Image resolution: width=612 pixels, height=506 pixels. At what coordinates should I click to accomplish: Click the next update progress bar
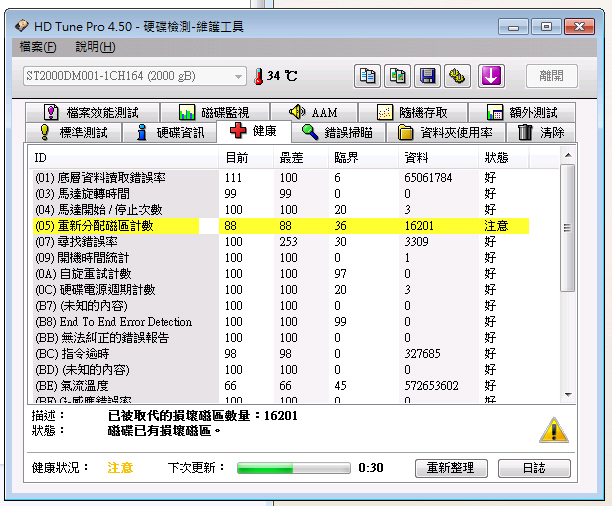(x=294, y=468)
